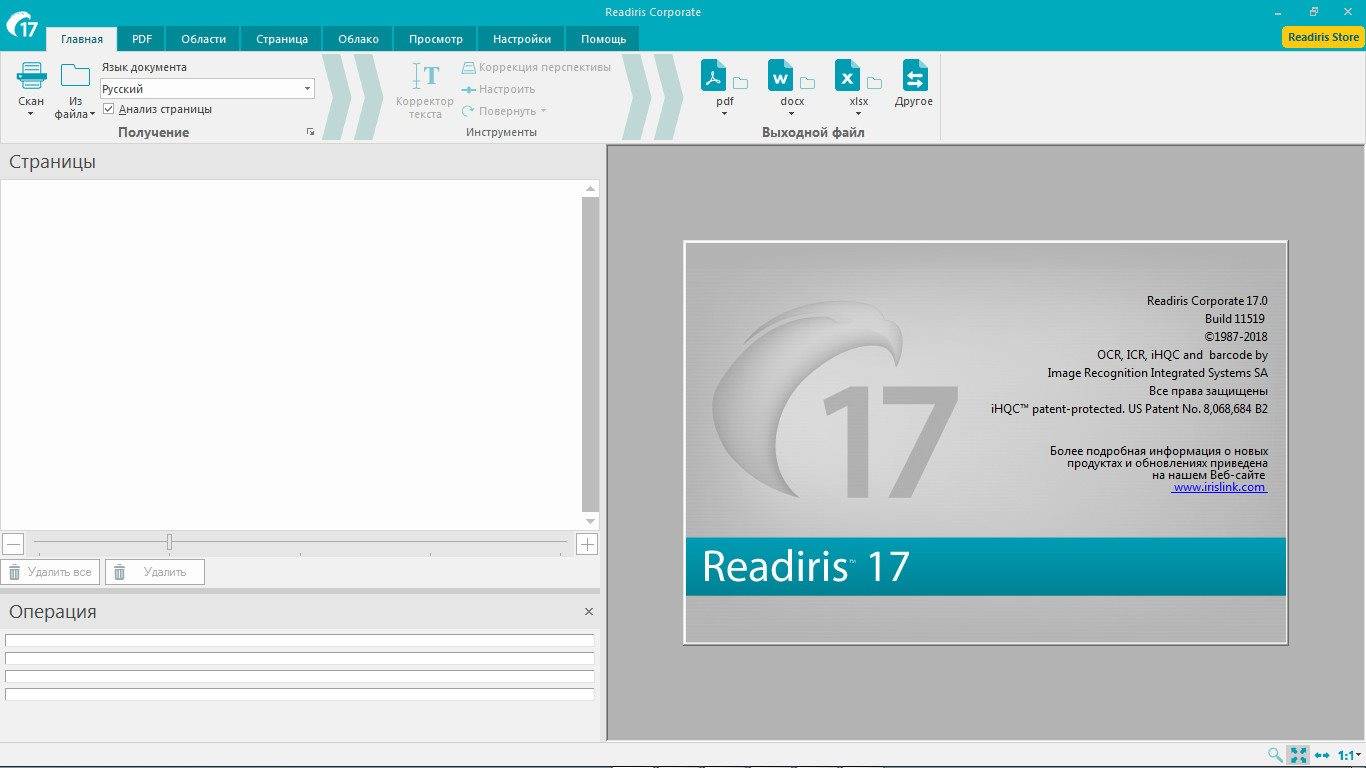The height and width of the screenshot is (768, 1366).
Task: Open the folder icon next to docx
Action: (807, 82)
